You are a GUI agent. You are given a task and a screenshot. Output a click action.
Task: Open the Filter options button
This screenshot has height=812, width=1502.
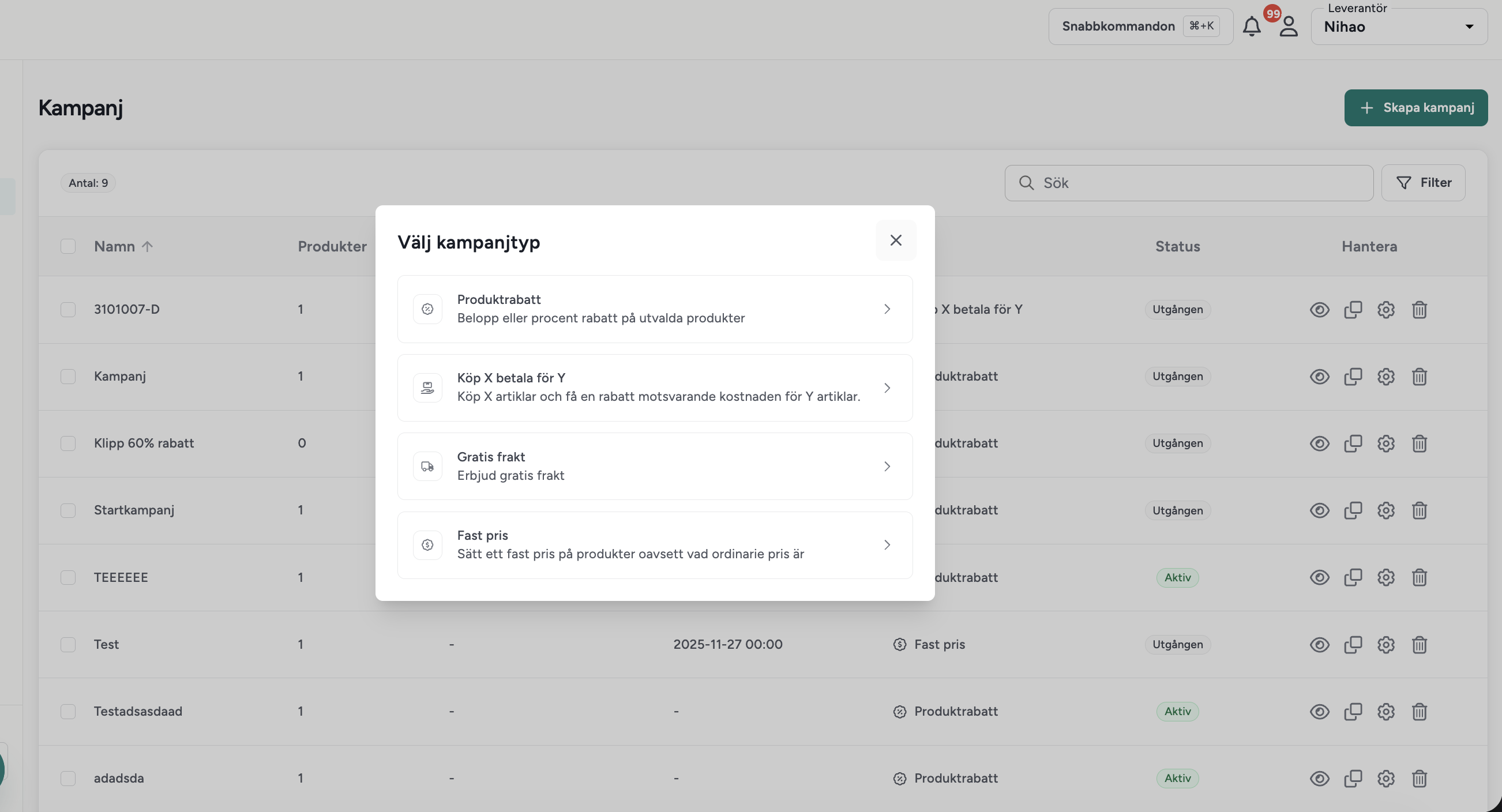coord(1424,183)
